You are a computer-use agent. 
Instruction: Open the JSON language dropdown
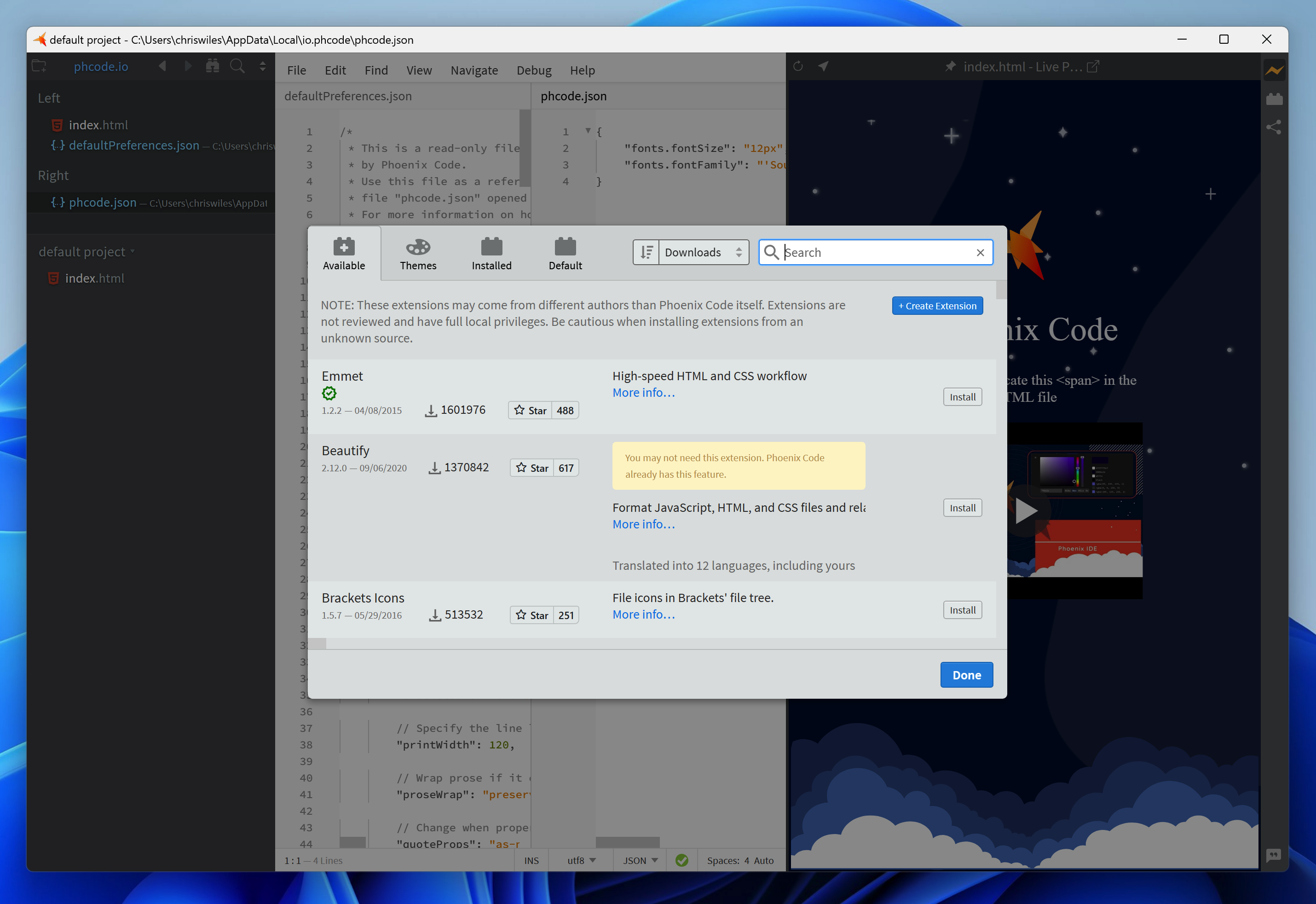[640, 860]
